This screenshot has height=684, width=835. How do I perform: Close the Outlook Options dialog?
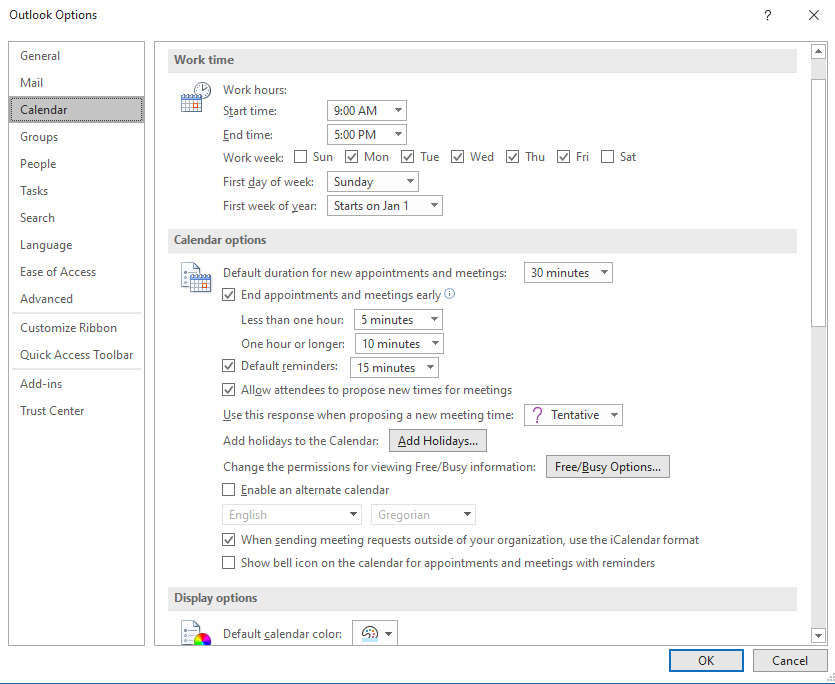point(814,15)
